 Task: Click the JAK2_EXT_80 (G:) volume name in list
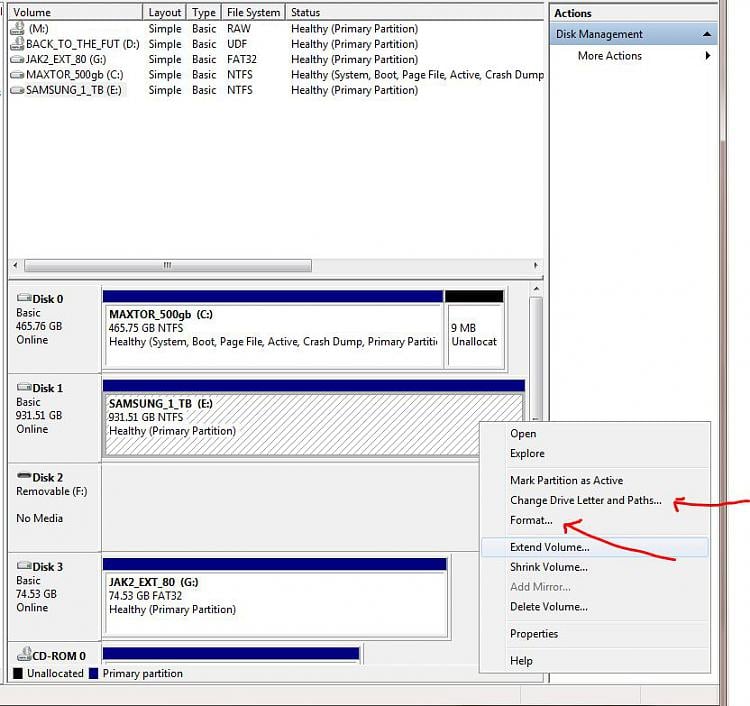[x=66, y=59]
